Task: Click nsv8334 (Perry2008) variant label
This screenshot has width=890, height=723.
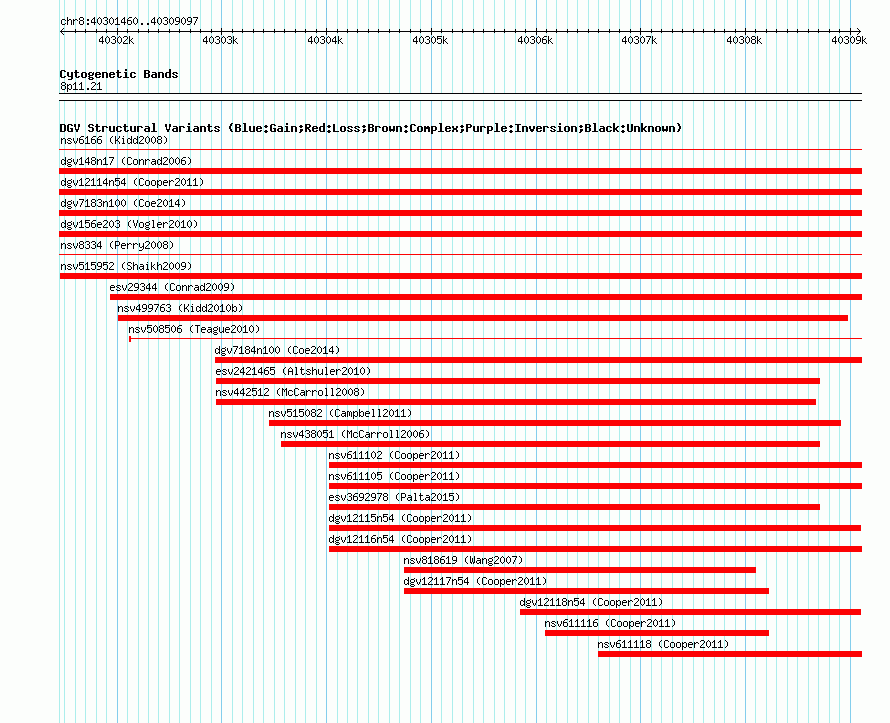Action: click(117, 245)
